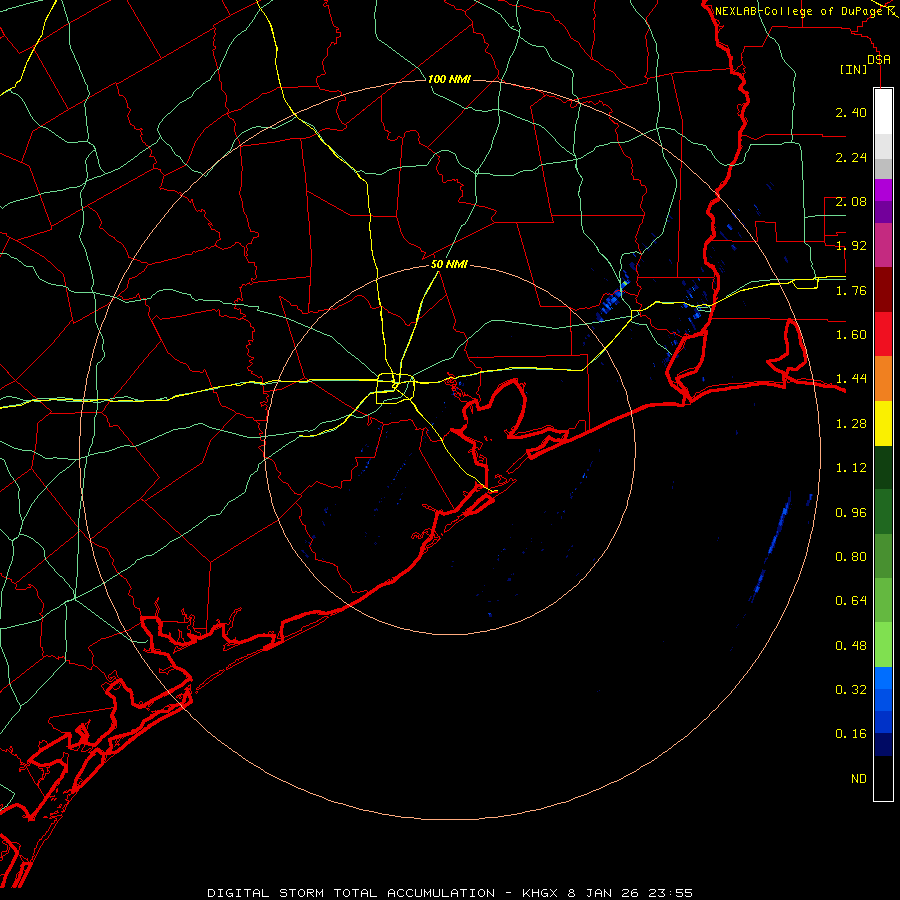Click the 100 NMI range ring label
Screen dimensions: 900x900
pos(449,79)
